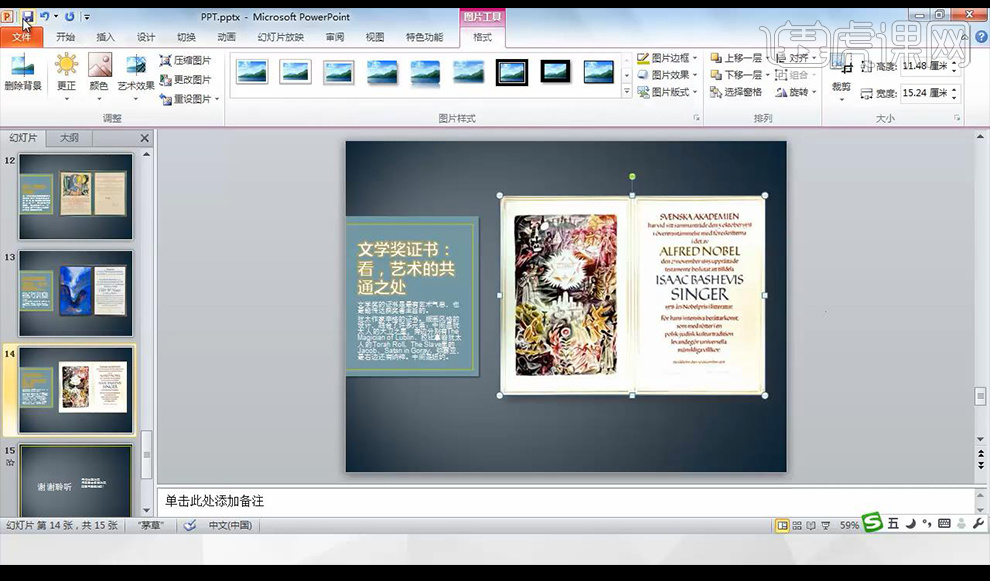The height and width of the screenshot is (581, 990).
Task: Close the slide thumbnail pane
Action: point(145,138)
